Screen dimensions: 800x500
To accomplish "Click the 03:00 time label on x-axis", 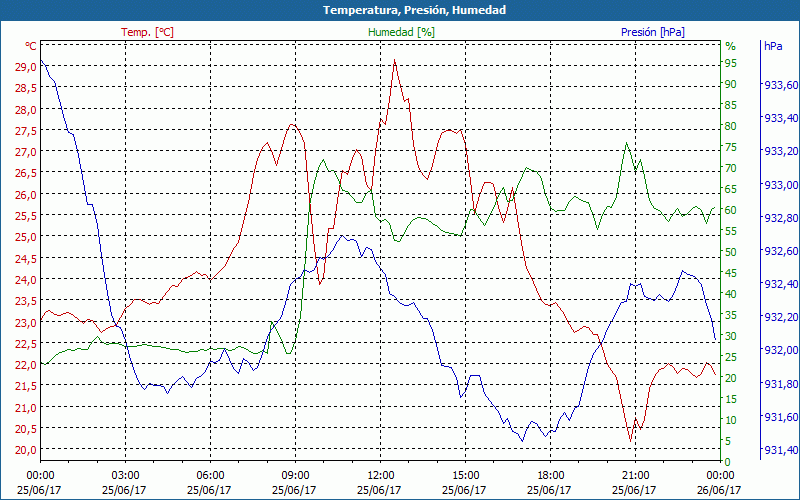I will (x=125, y=475).
